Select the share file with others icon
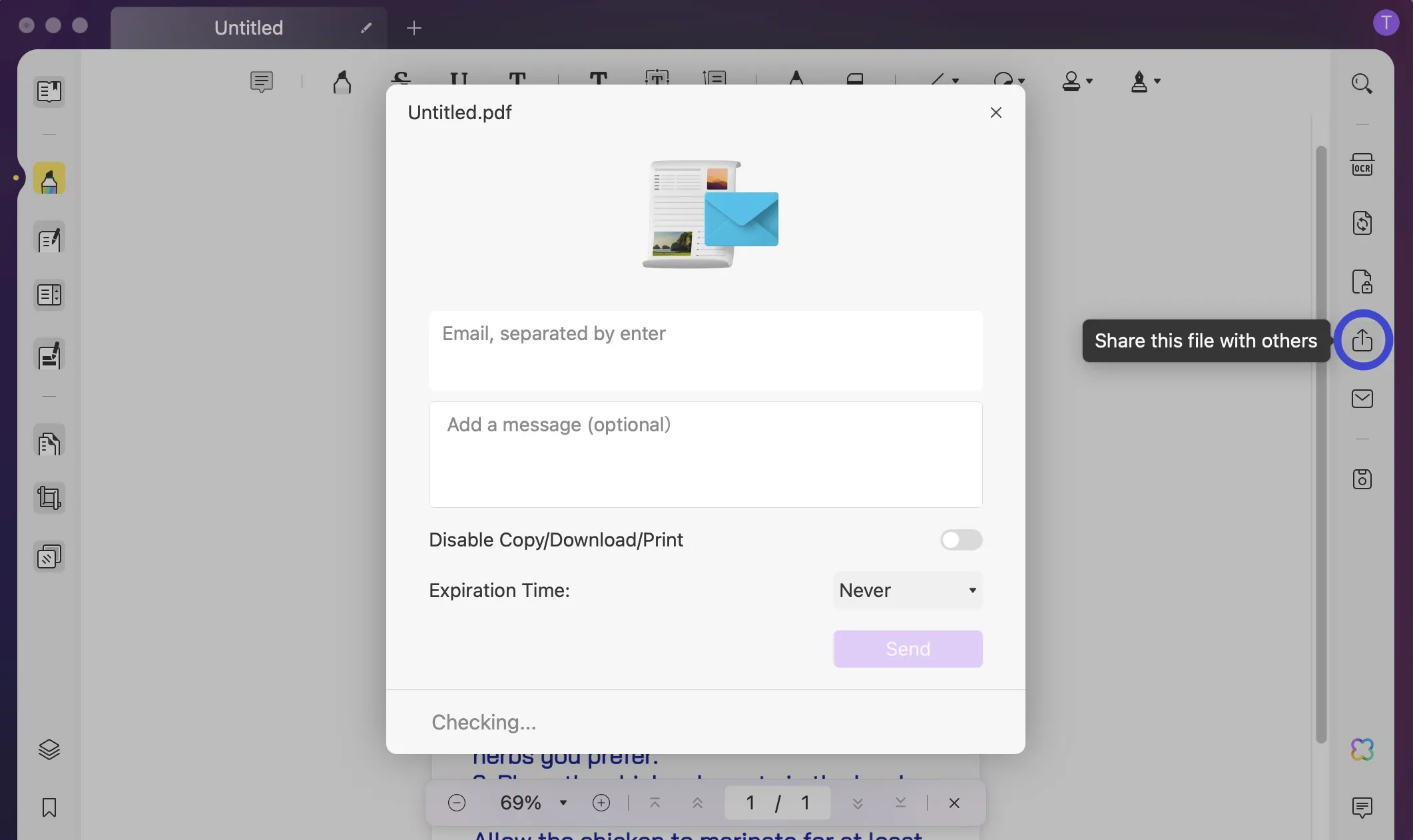Screen dimensions: 1413x840 1362,340
